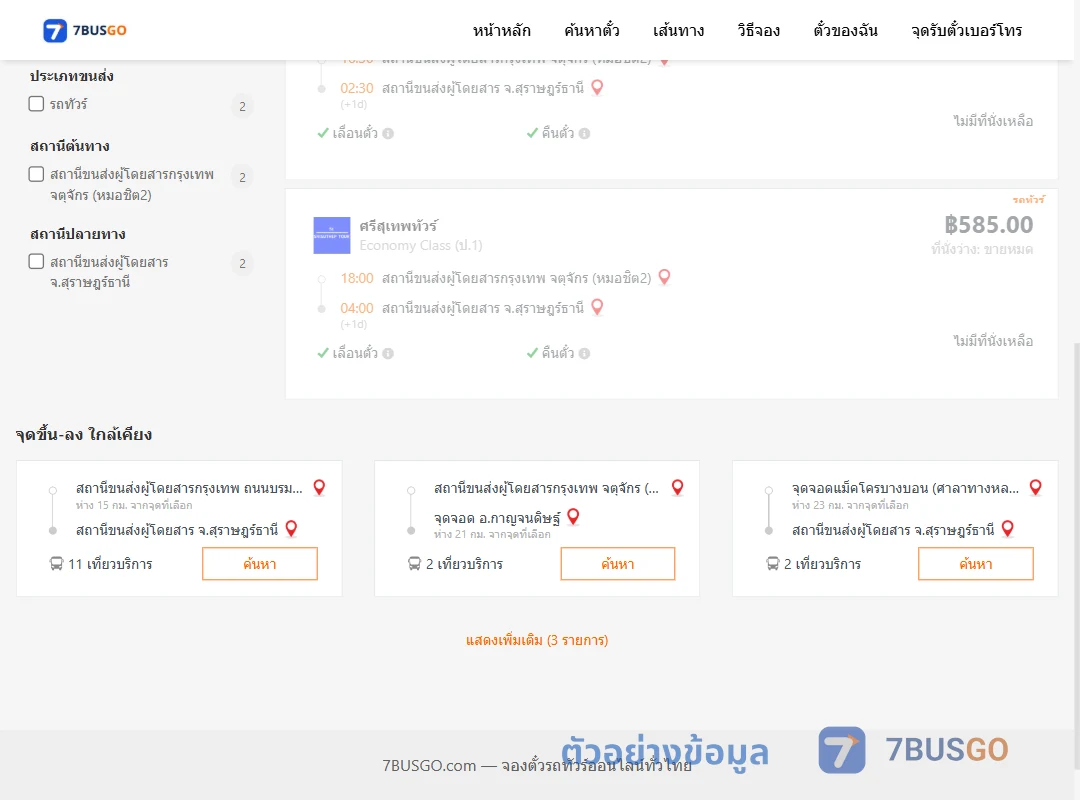This screenshot has width=1080, height=800.
Task: Open วิธีจอง menu item
Action: tap(758, 30)
